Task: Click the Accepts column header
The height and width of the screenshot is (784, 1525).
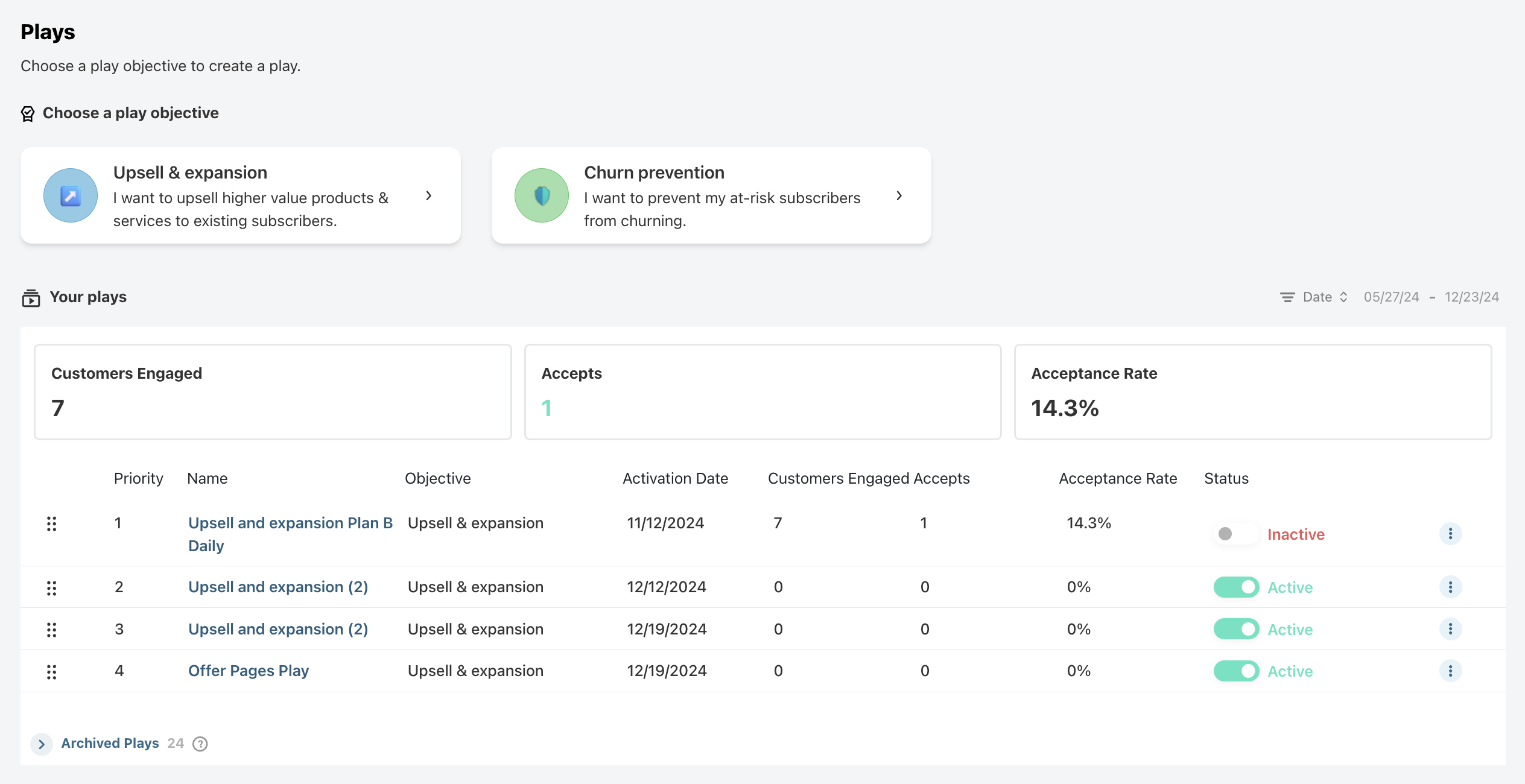Action: tap(942, 478)
